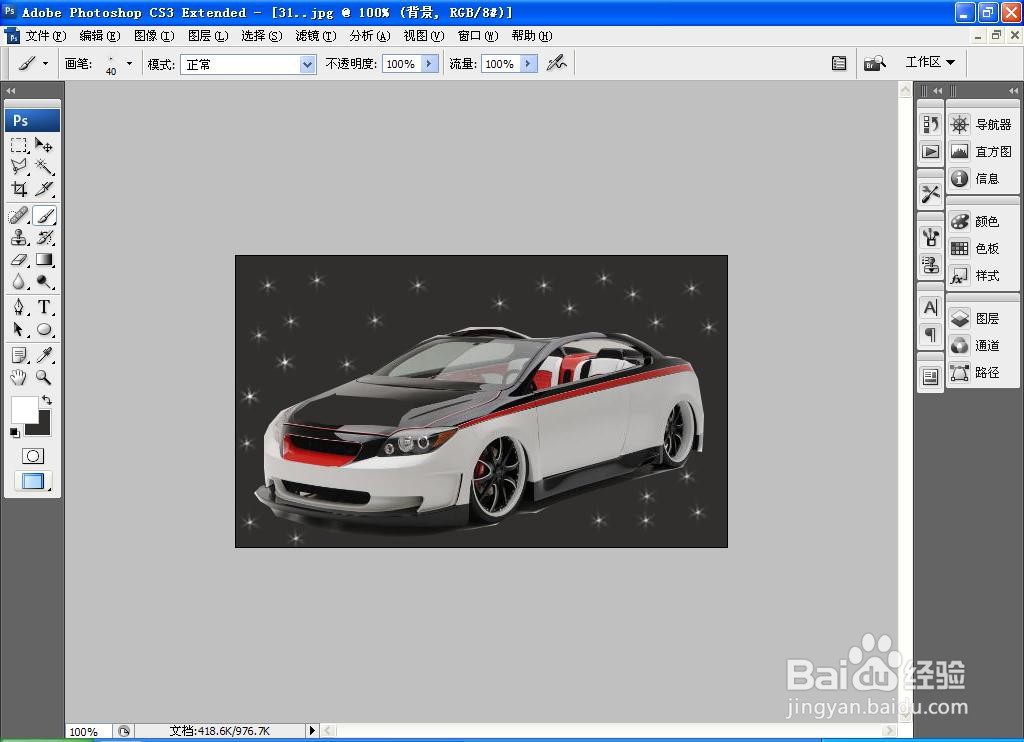Image resolution: width=1024 pixels, height=742 pixels.
Task: Toggle airbrush option in options bar
Action: click(x=556, y=63)
